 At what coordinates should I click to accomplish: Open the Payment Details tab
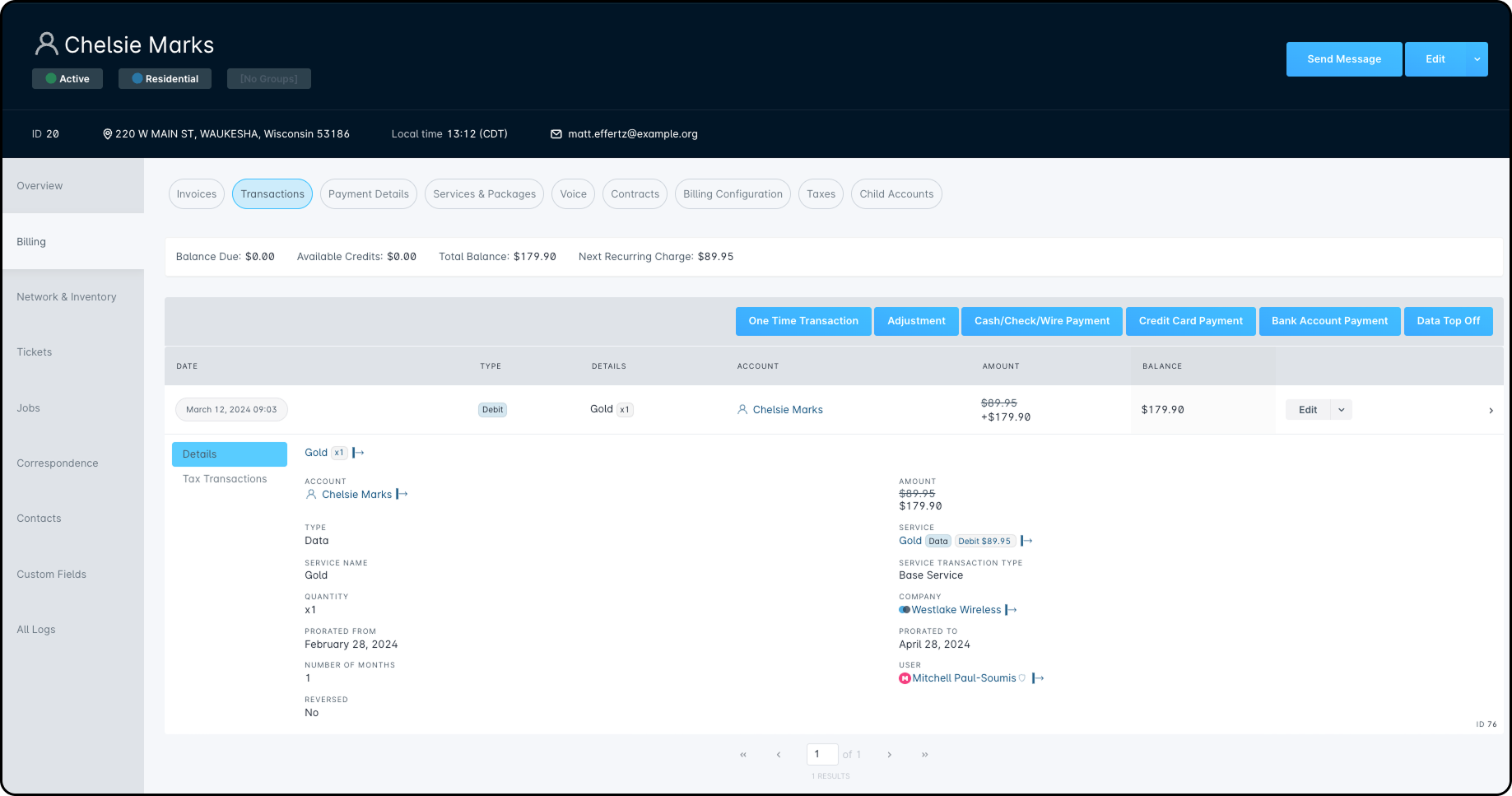[368, 194]
